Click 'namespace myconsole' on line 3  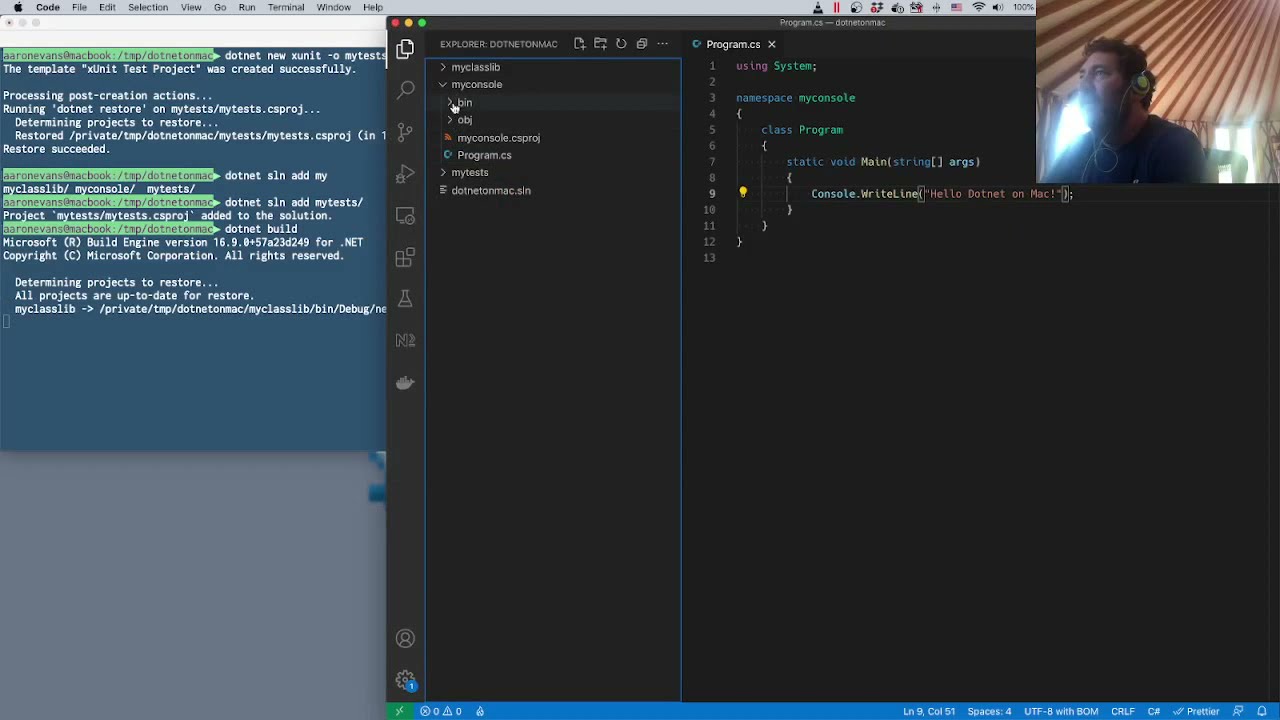pos(795,98)
